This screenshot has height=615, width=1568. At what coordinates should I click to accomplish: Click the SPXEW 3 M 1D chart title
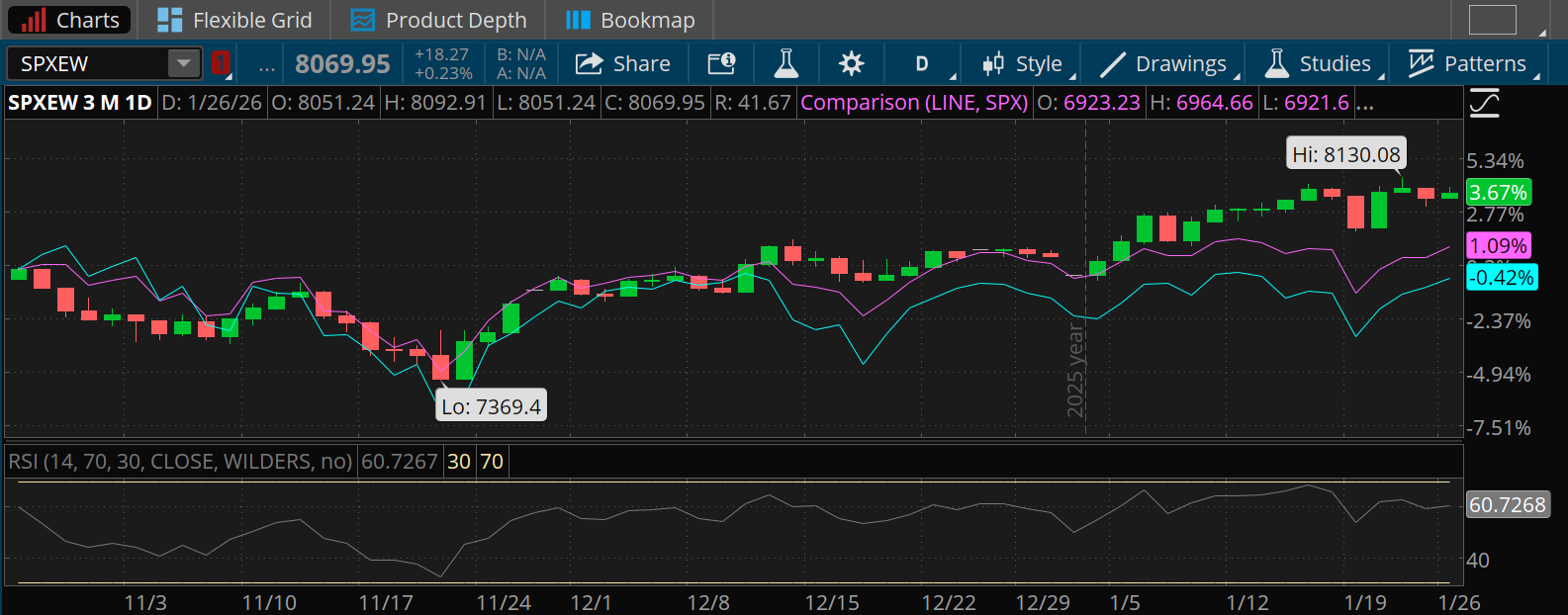point(80,103)
